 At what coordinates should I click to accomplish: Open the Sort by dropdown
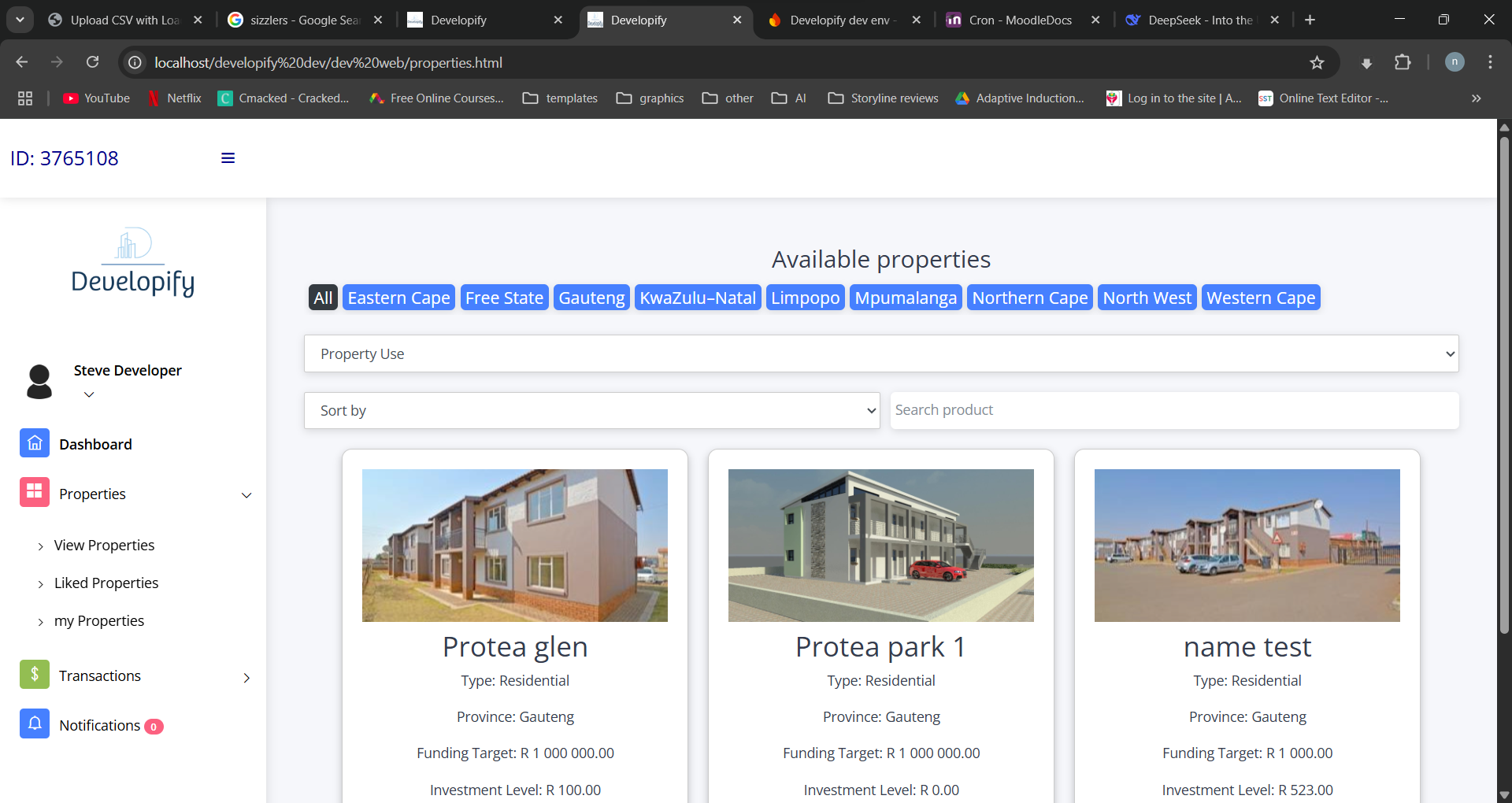click(x=591, y=411)
